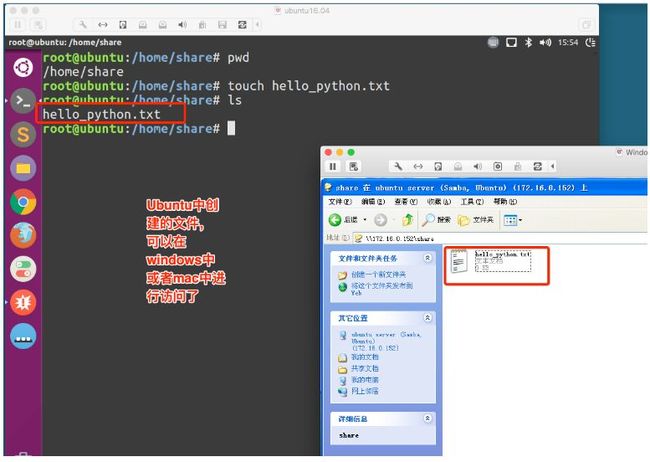Click CD drive icon in Windows VM toolbar
Screen dimensions: 650x462
coord(458,166)
